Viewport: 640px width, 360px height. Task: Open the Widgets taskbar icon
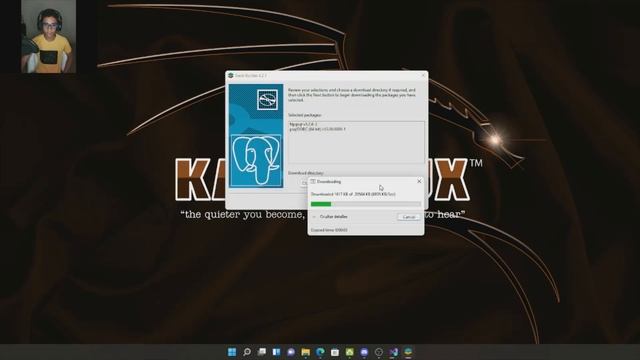(x=276, y=352)
